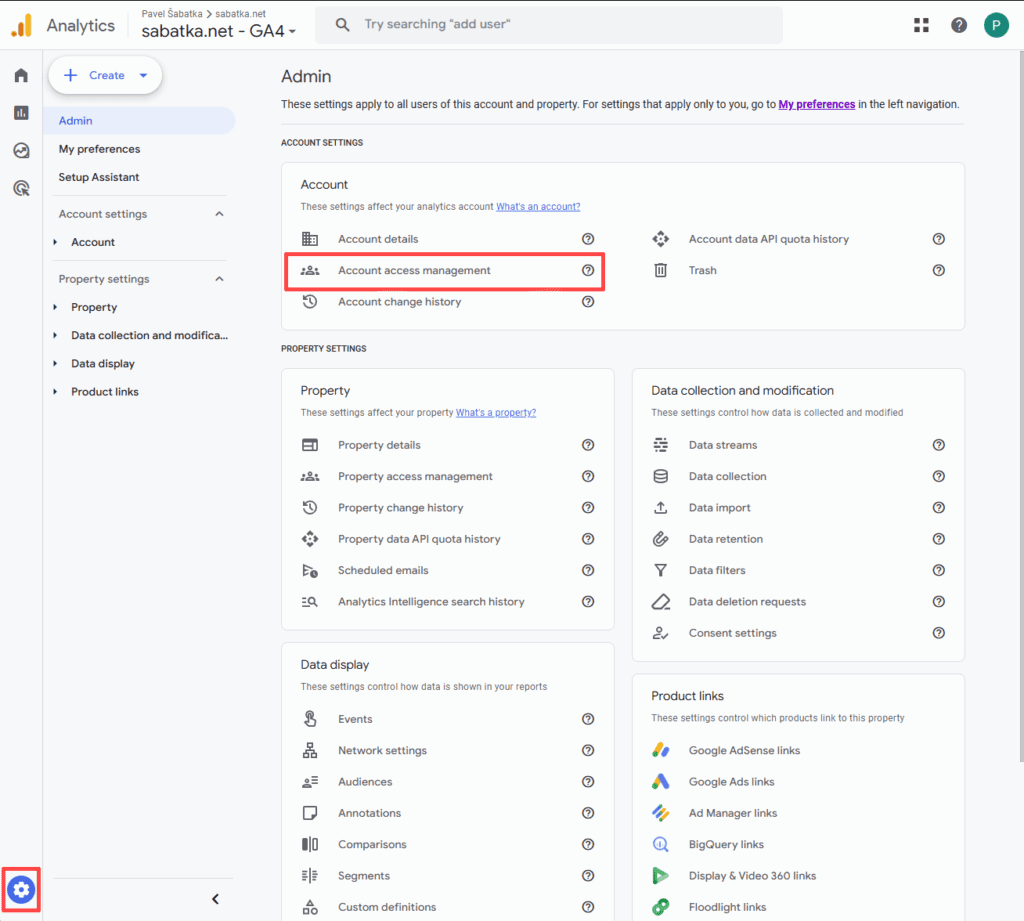Open the profile avatar P

point(996,25)
